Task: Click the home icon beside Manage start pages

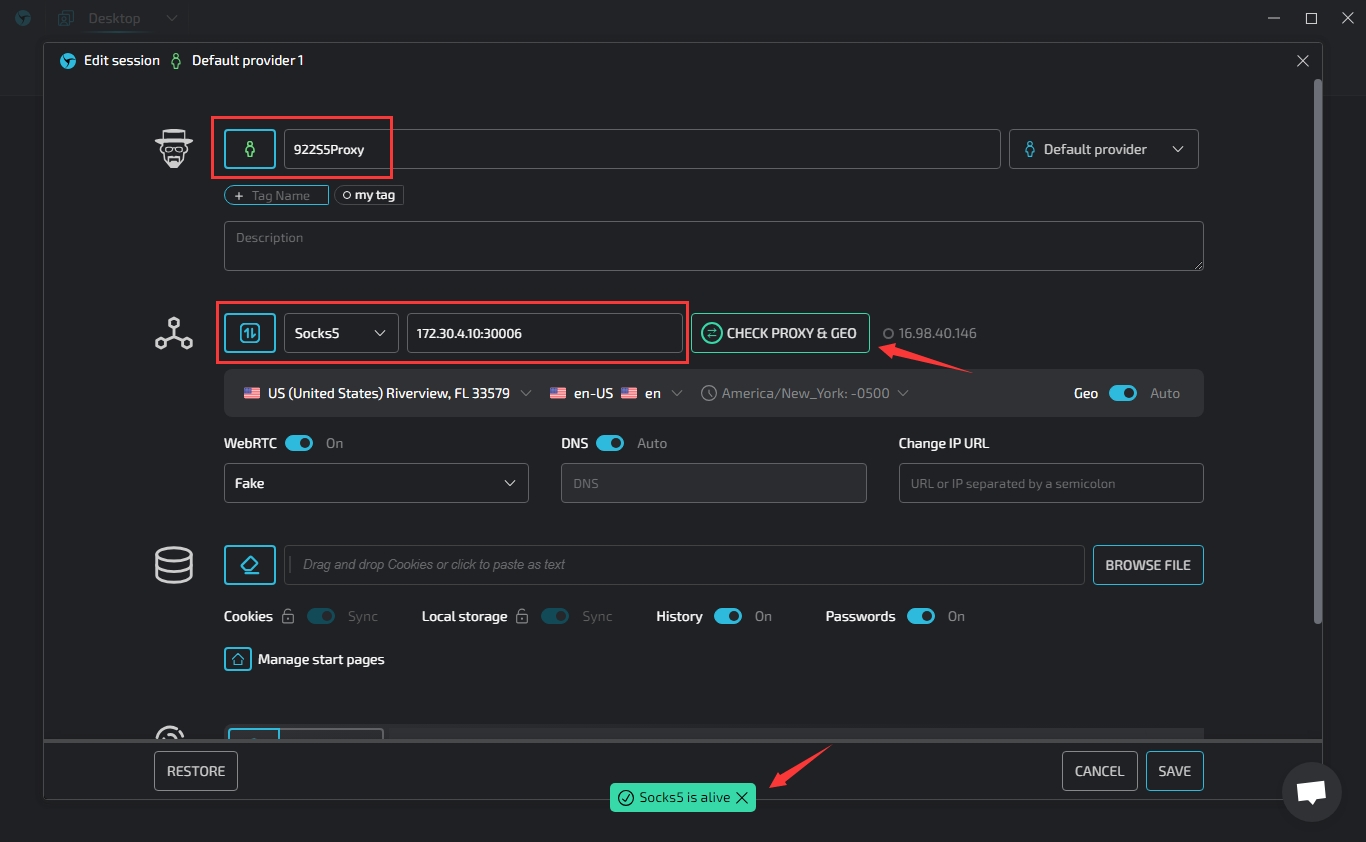Action: tap(238, 659)
